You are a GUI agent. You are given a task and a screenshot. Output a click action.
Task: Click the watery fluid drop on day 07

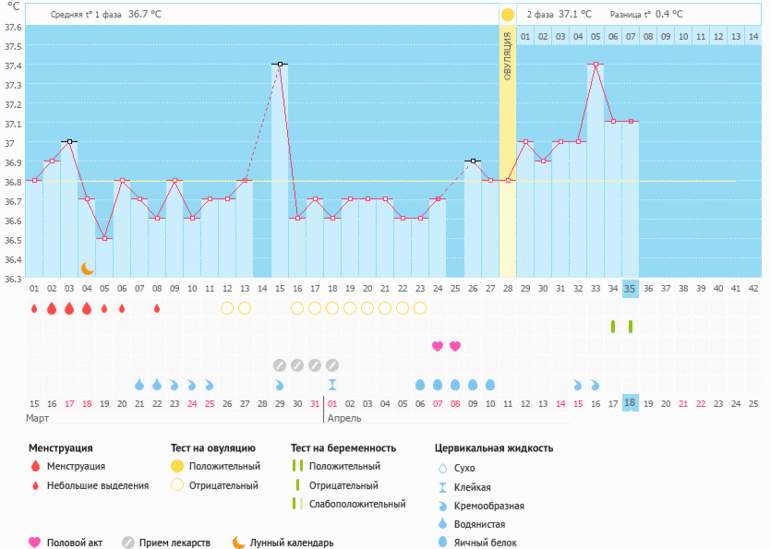click(140, 384)
